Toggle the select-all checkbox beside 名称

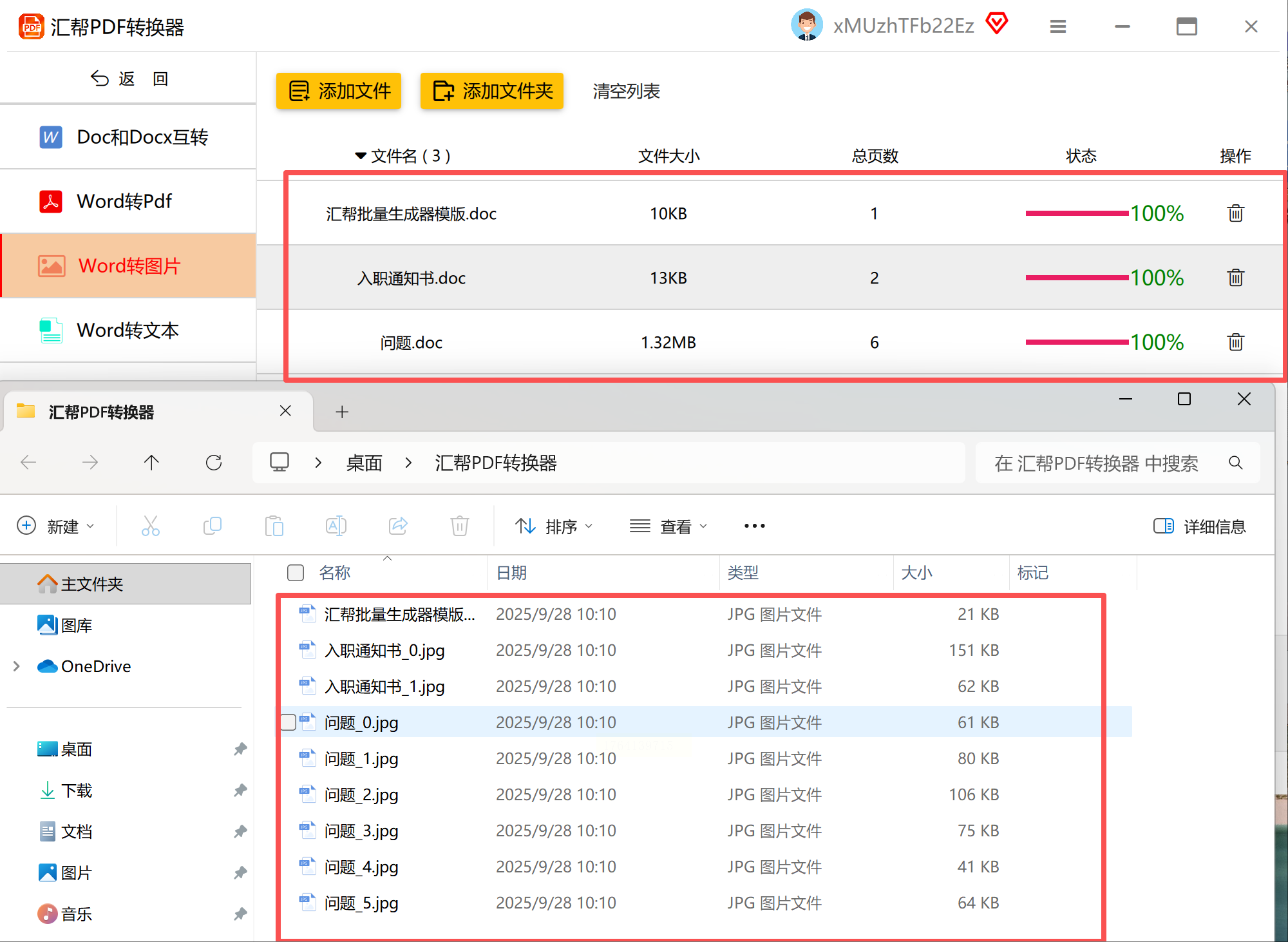point(296,573)
